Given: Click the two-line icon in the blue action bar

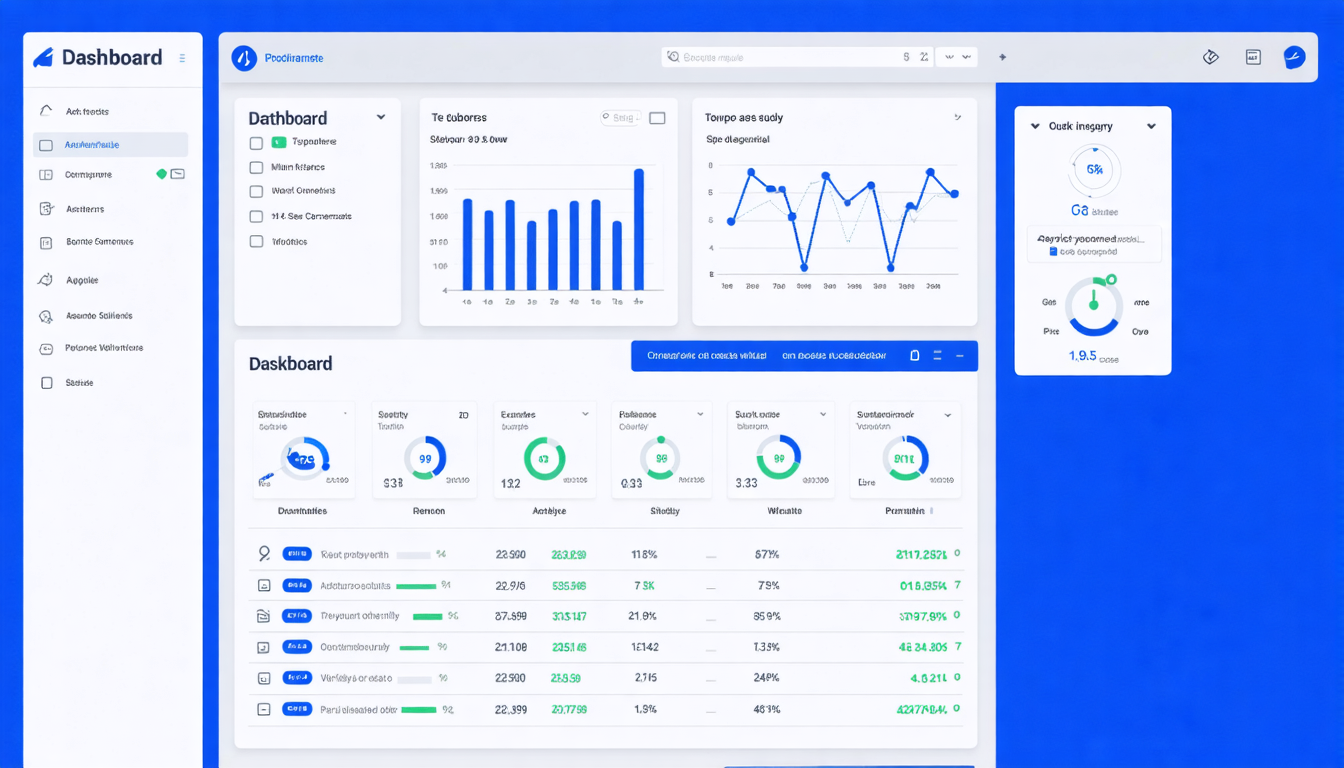Looking at the screenshot, I should (x=937, y=355).
